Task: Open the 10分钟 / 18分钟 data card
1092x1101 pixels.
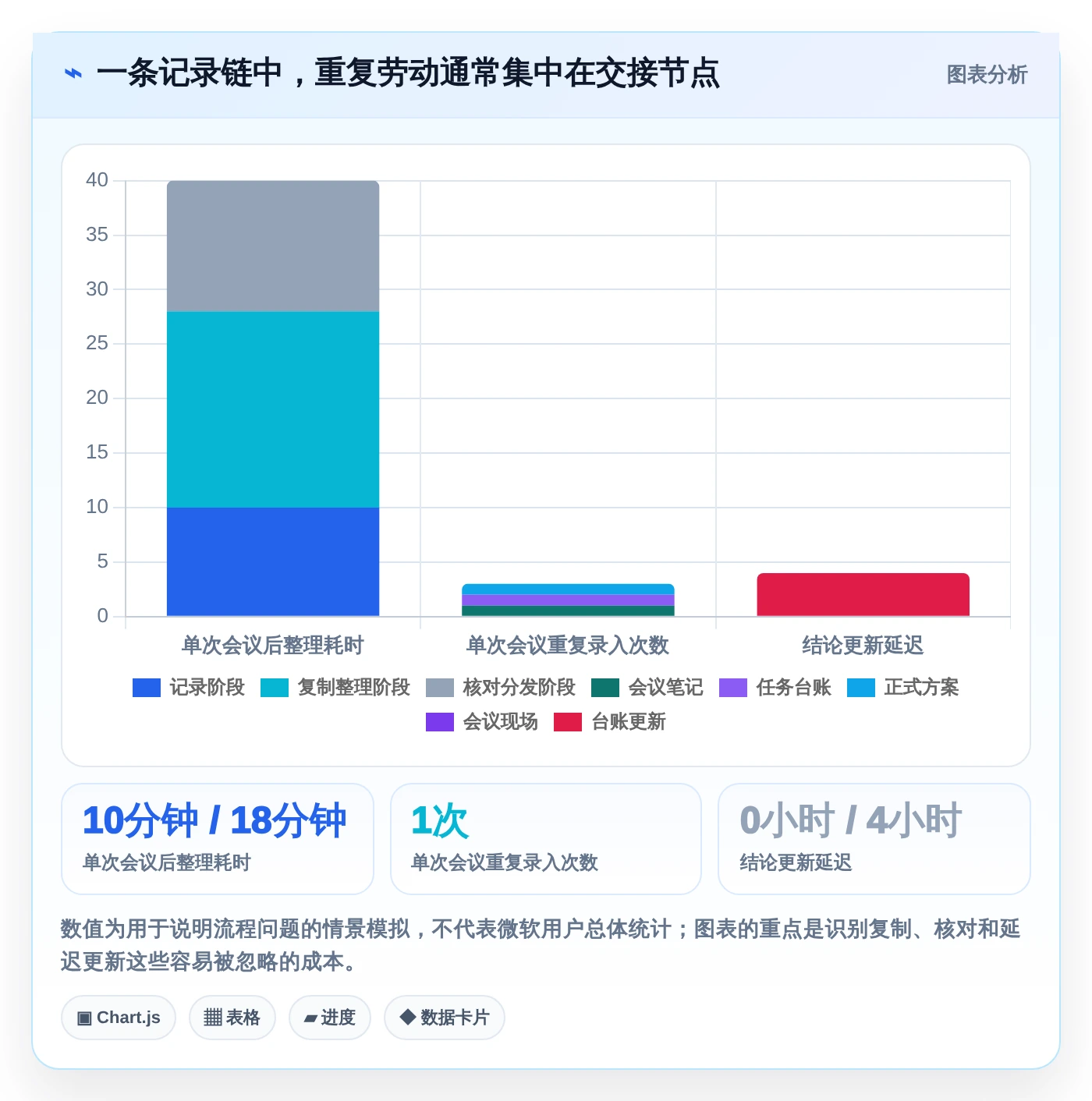Action: (x=218, y=839)
